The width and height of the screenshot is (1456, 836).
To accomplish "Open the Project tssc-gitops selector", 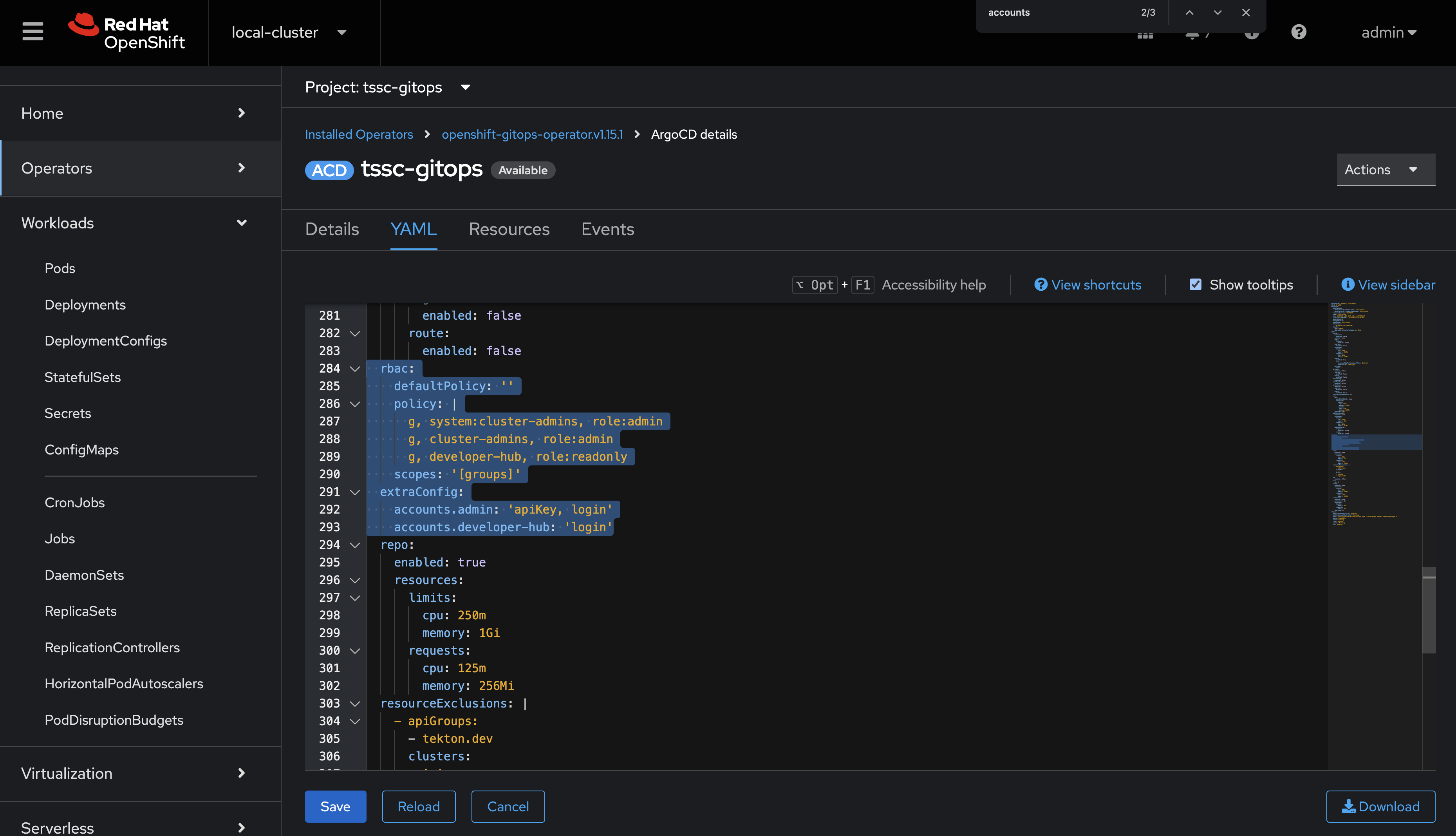I will pyautogui.click(x=387, y=87).
